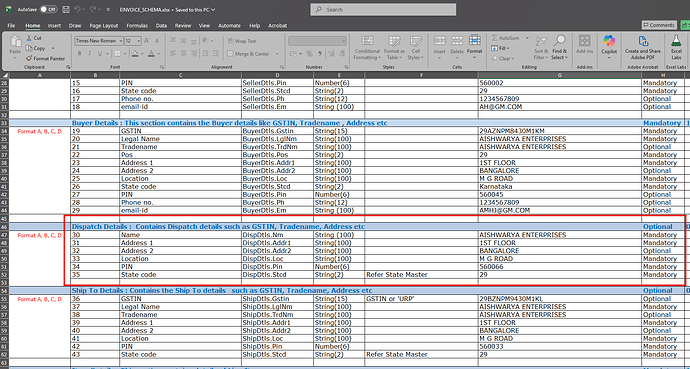Click the Comments button
Viewport: 690px width, 369px height.
click(658, 25)
